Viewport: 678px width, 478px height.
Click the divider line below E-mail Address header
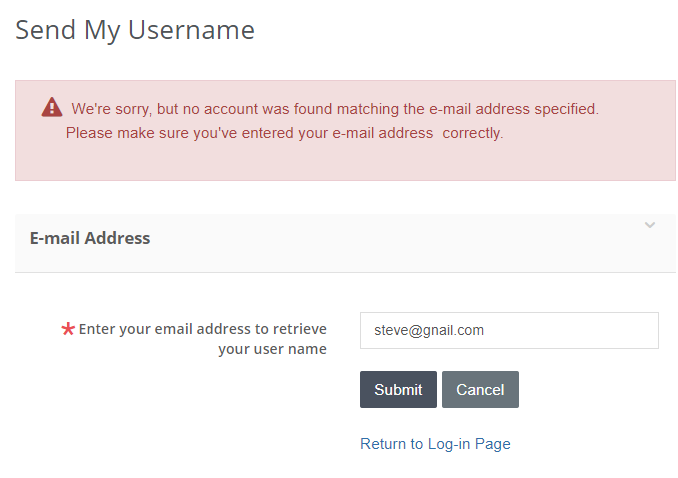pyautogui.click(x=345, y=272)
